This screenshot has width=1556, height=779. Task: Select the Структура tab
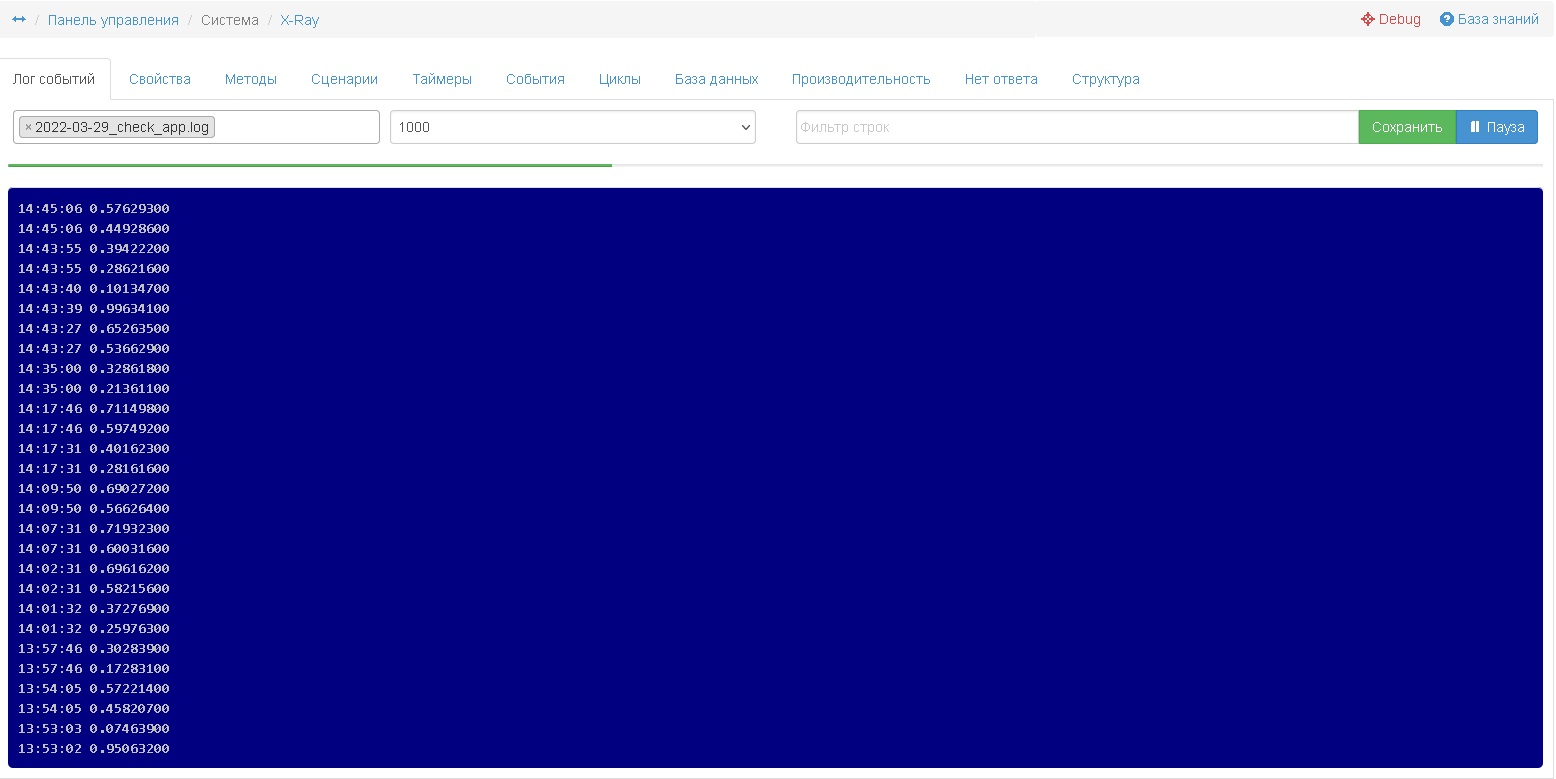pos(1106,79)
